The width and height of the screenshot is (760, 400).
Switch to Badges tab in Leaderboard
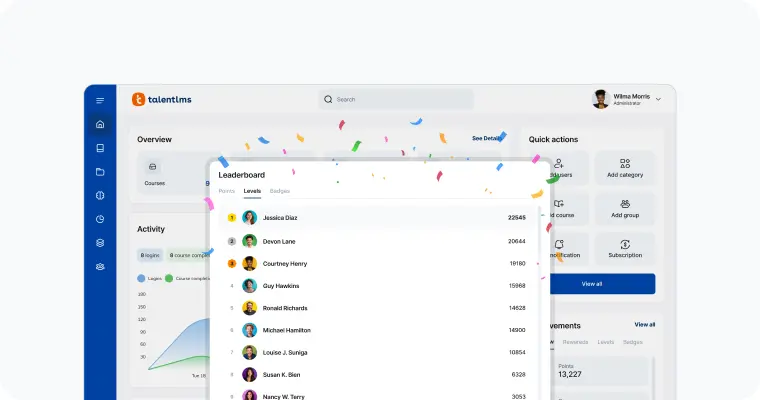tap(280, 190)
